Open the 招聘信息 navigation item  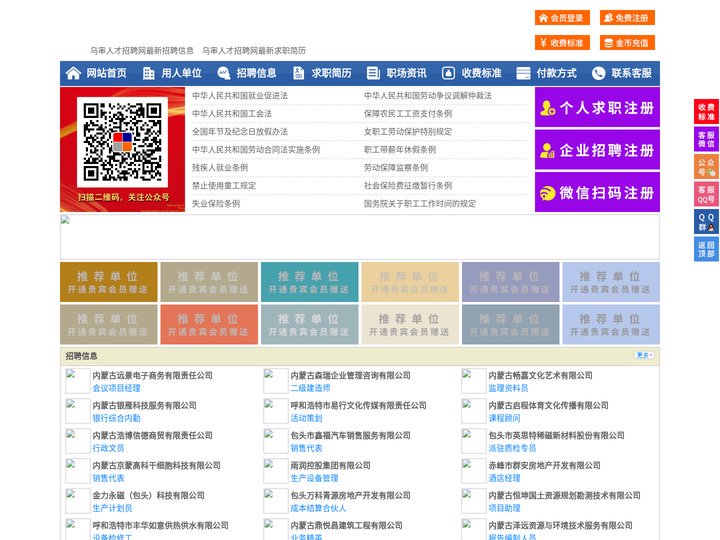[x=256, y=73]
